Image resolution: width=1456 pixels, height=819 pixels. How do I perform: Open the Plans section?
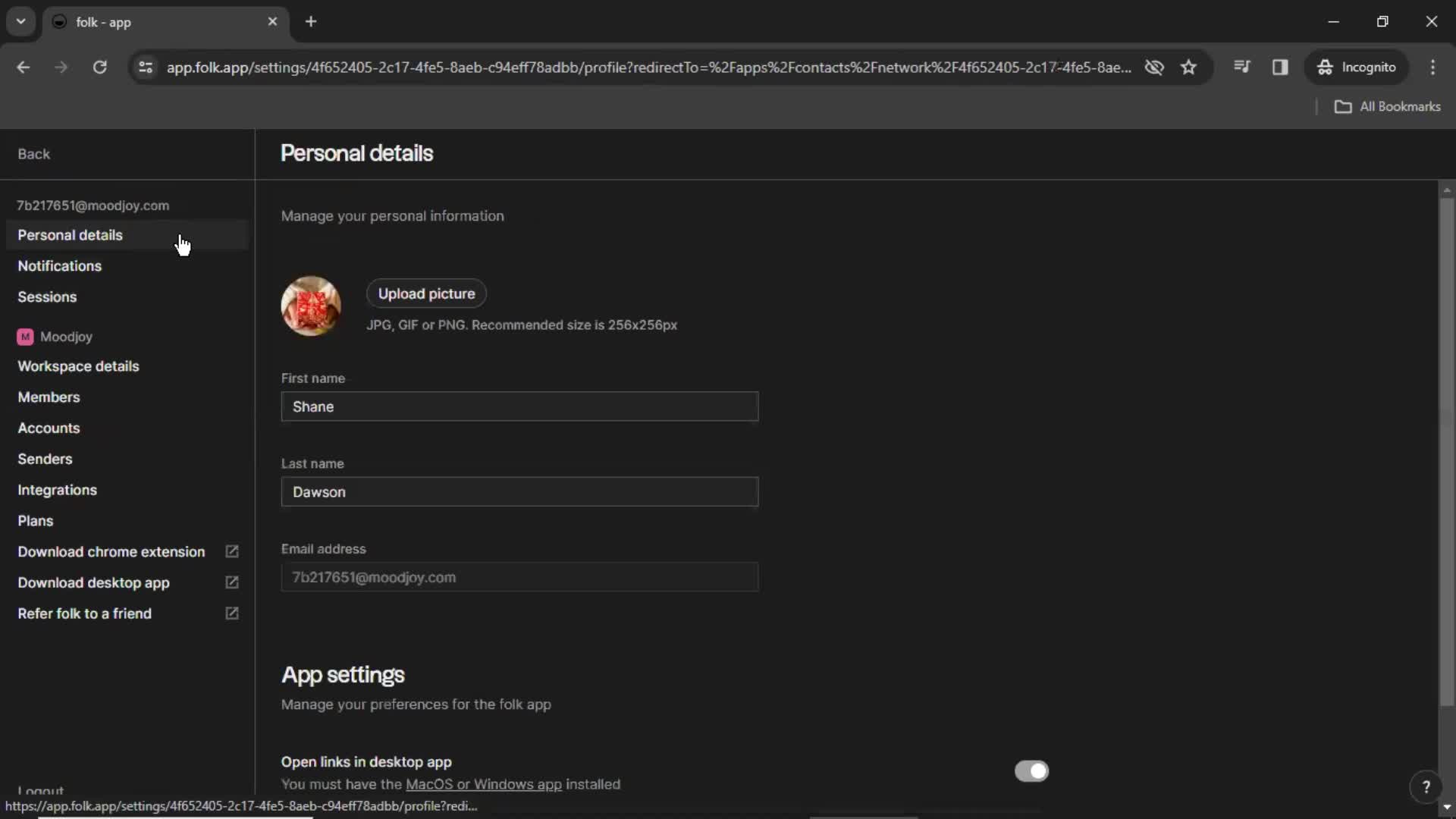[35, 520]
